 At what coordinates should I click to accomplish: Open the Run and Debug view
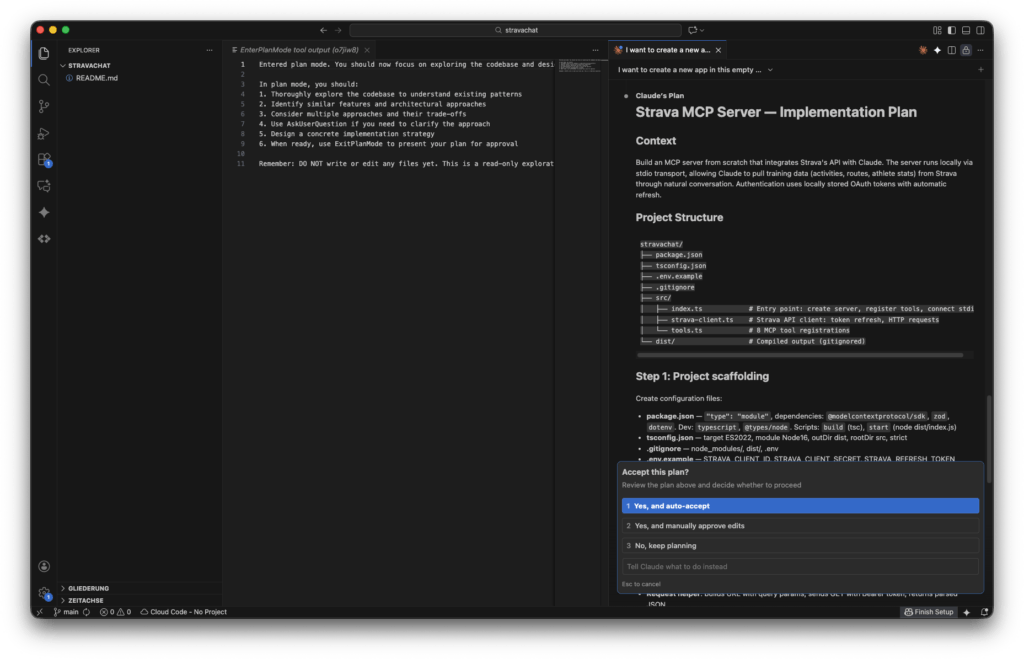tap(44, 133)
